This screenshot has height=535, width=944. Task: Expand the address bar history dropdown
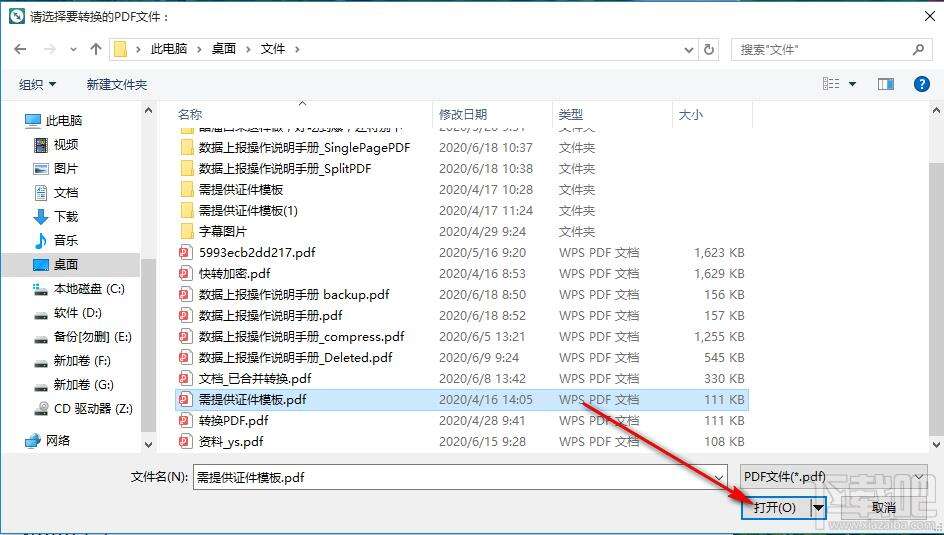pyautogui.click(x=689, y=50)
